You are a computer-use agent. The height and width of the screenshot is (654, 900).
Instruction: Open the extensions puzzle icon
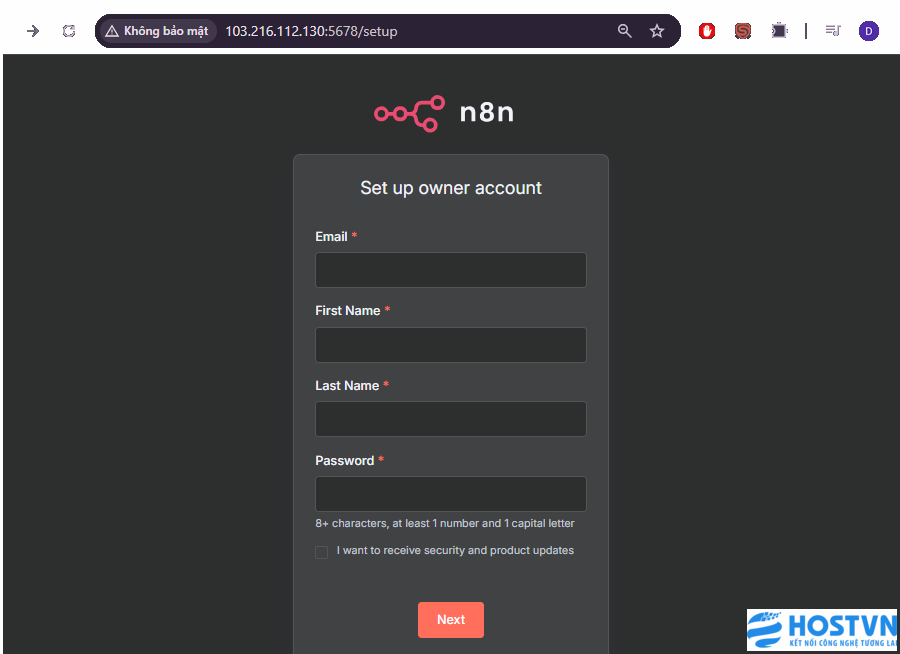point(779,31)
